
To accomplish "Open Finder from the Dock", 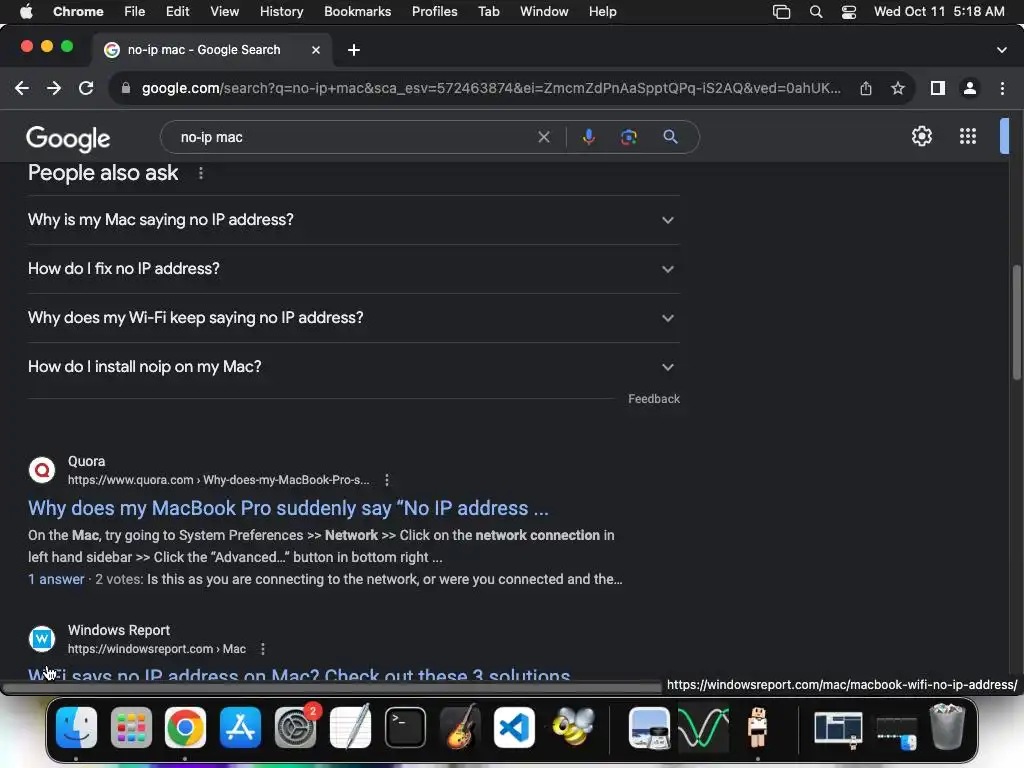I will point(76,727).
